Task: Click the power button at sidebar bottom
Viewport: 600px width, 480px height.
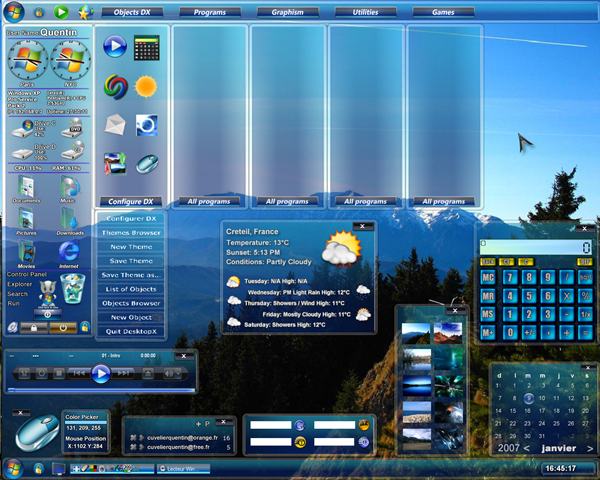Action: point(63,328)
